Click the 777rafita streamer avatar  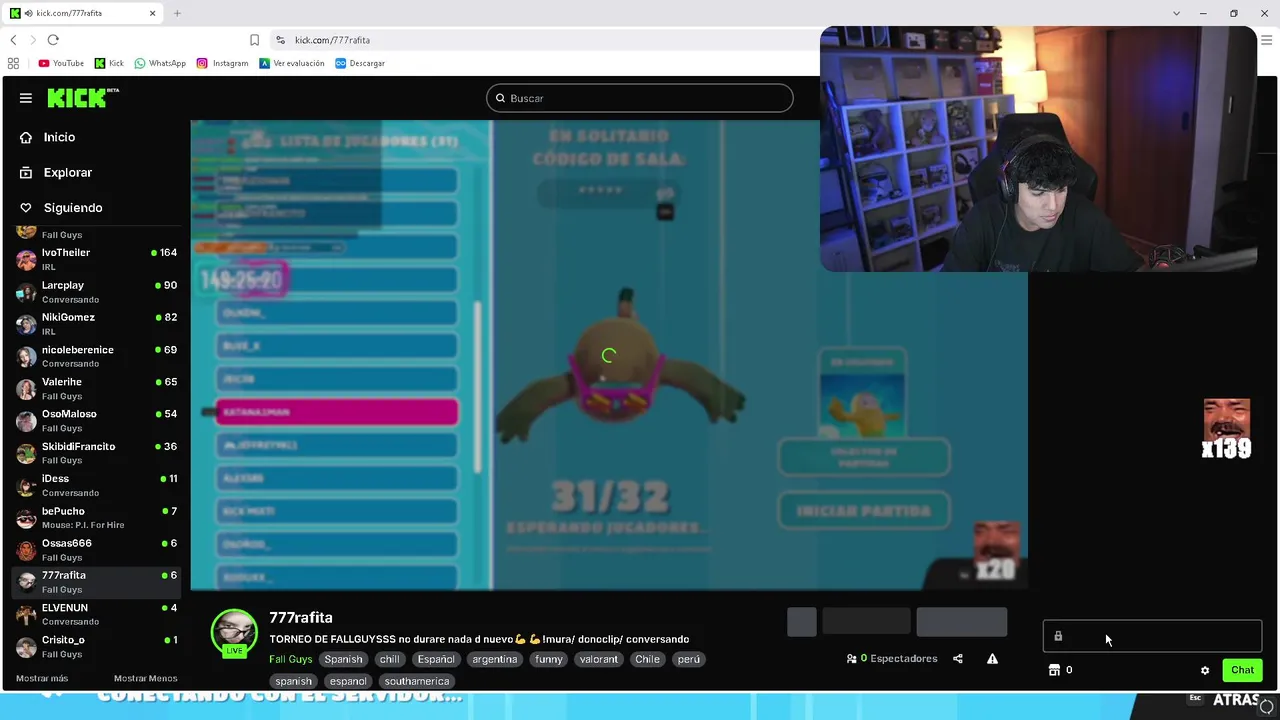click(x=234, y=632)
